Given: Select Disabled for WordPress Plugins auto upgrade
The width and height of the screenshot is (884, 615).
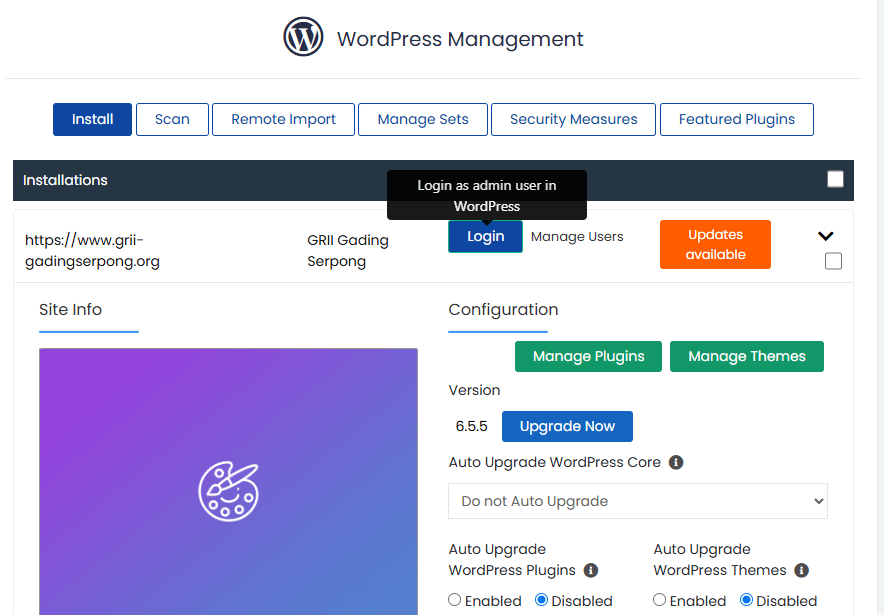Looking at the screenshot, I should pos(541,600).
